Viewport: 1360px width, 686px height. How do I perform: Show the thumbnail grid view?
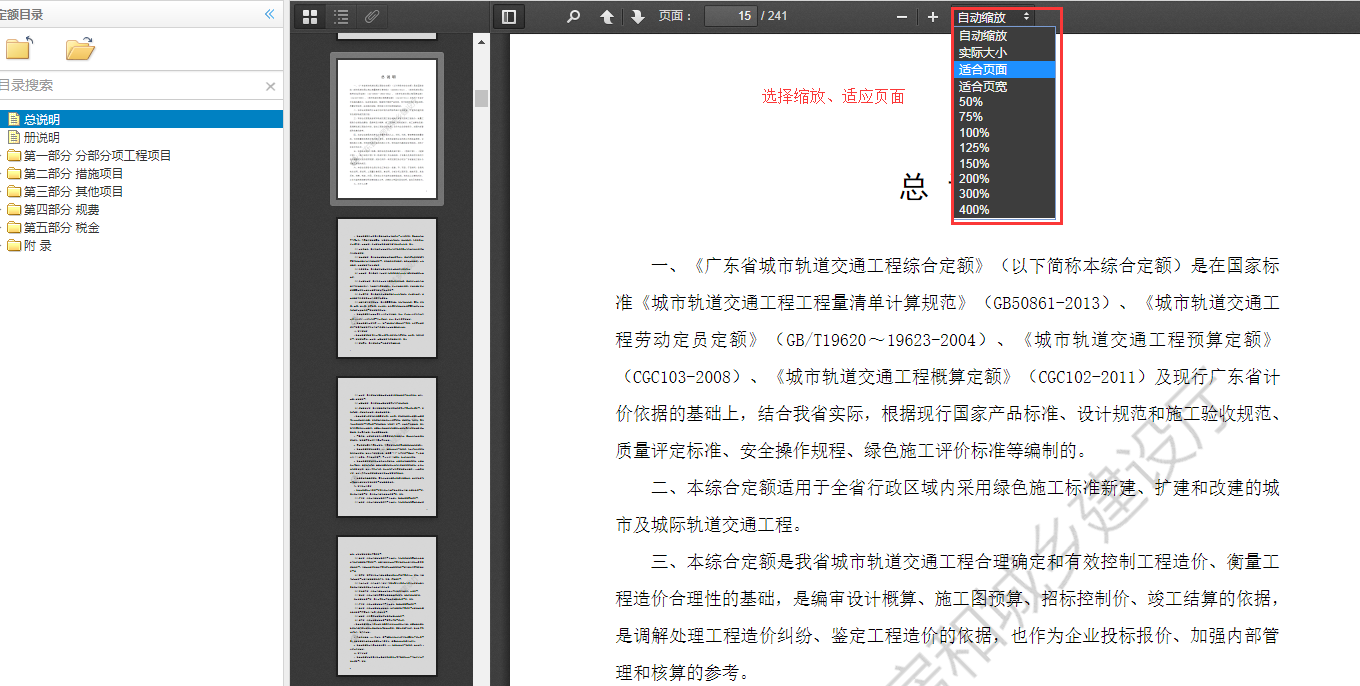(x=310, y=16)
